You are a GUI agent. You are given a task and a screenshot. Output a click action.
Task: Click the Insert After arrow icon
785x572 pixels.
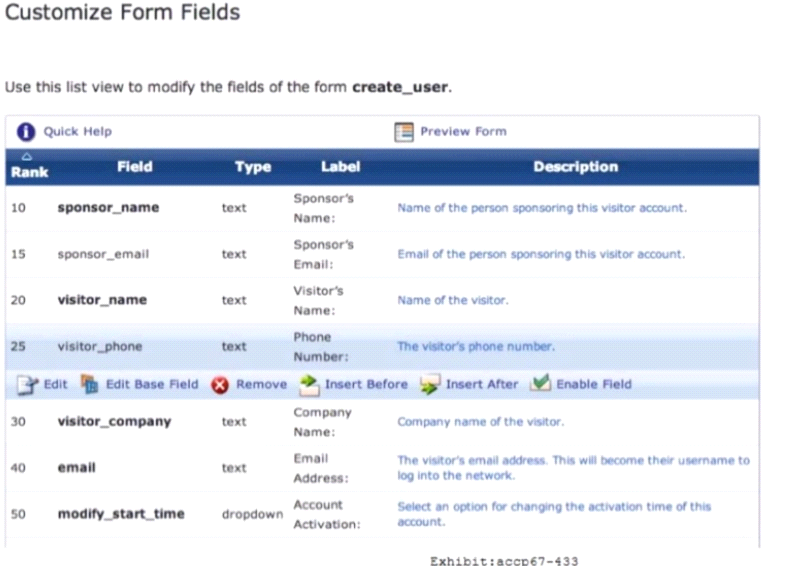click(x=430, y=384)
